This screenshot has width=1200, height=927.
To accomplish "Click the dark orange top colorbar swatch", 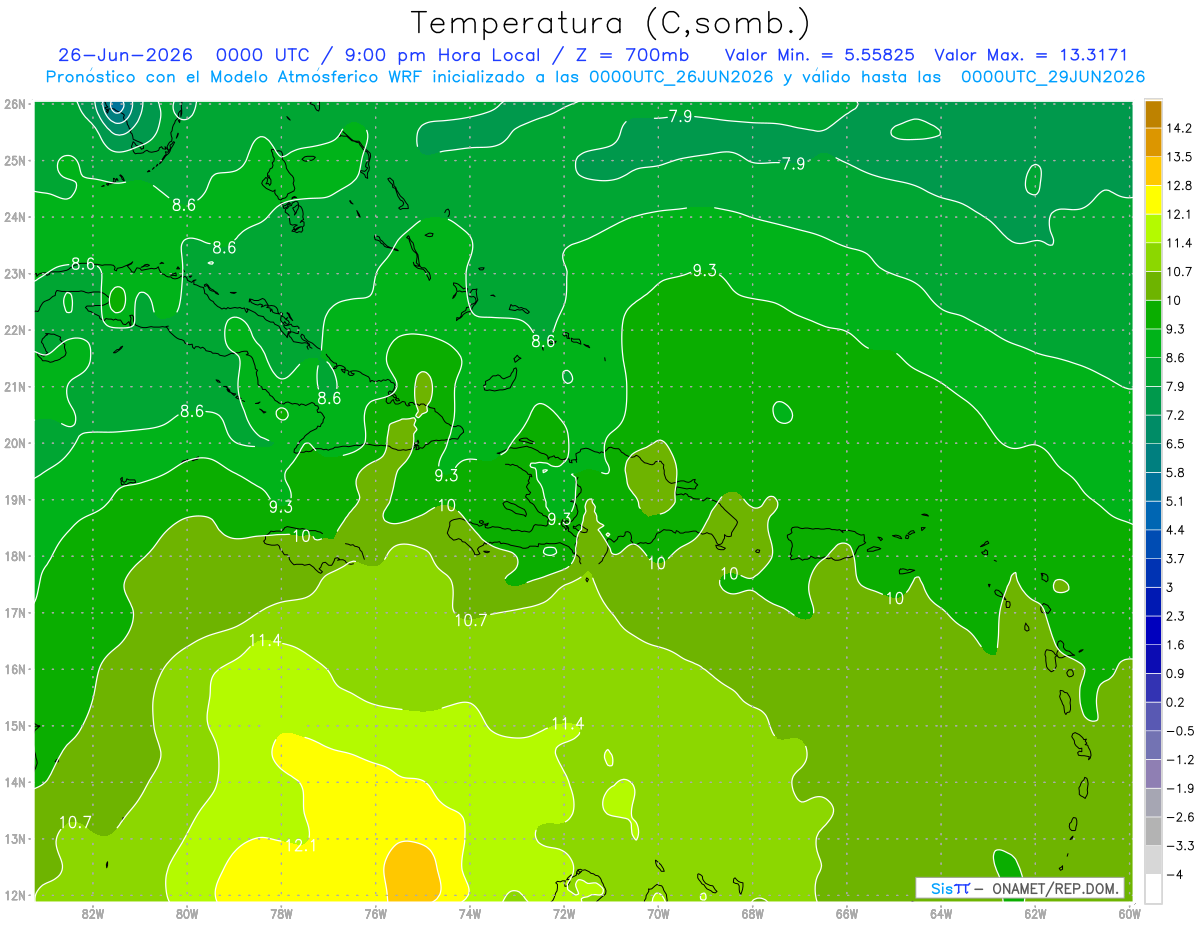I will click(1153, 114).
